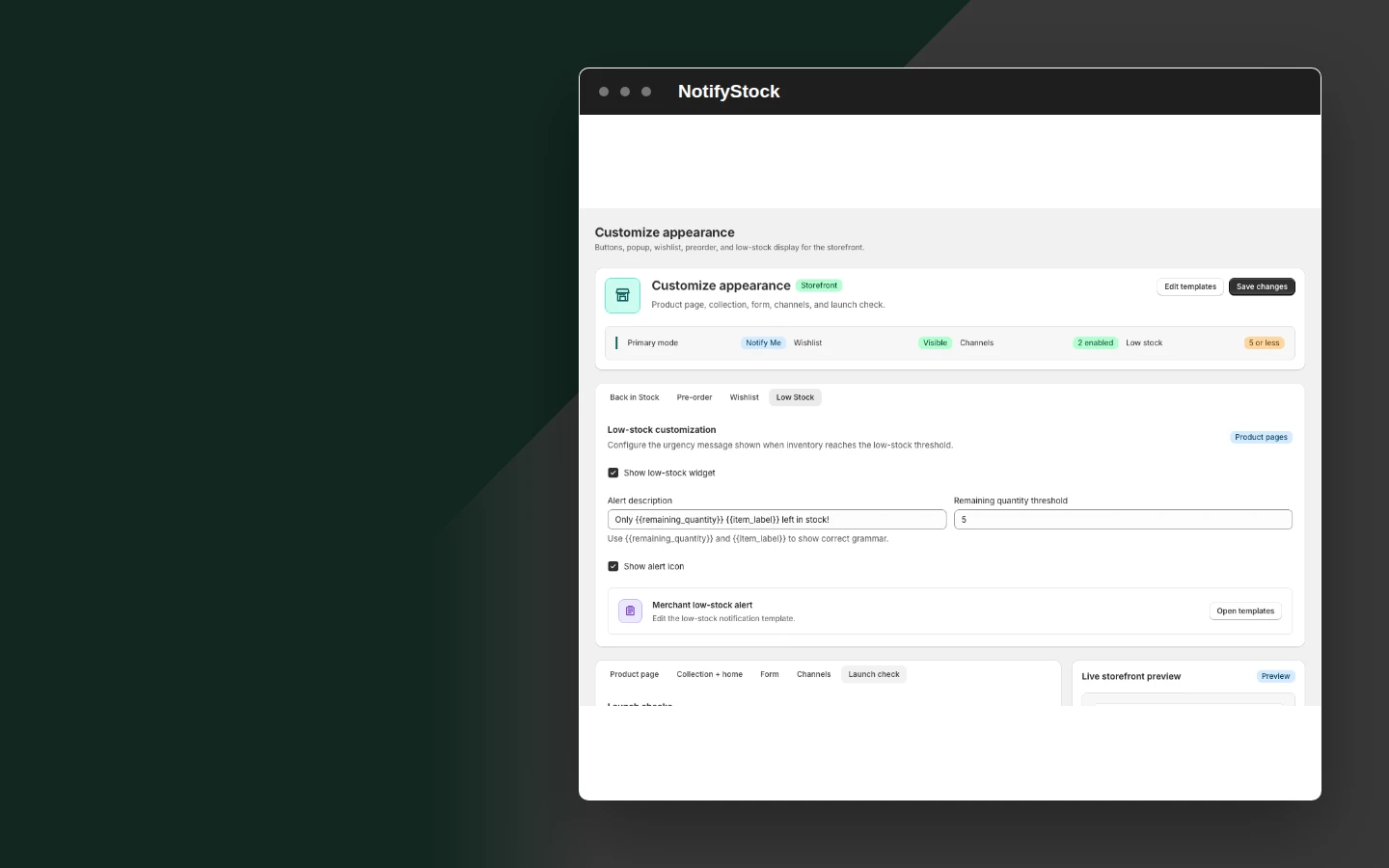1389x868 pixels.
Task: Click the Open templates button
Action: tap(1245, 610)
